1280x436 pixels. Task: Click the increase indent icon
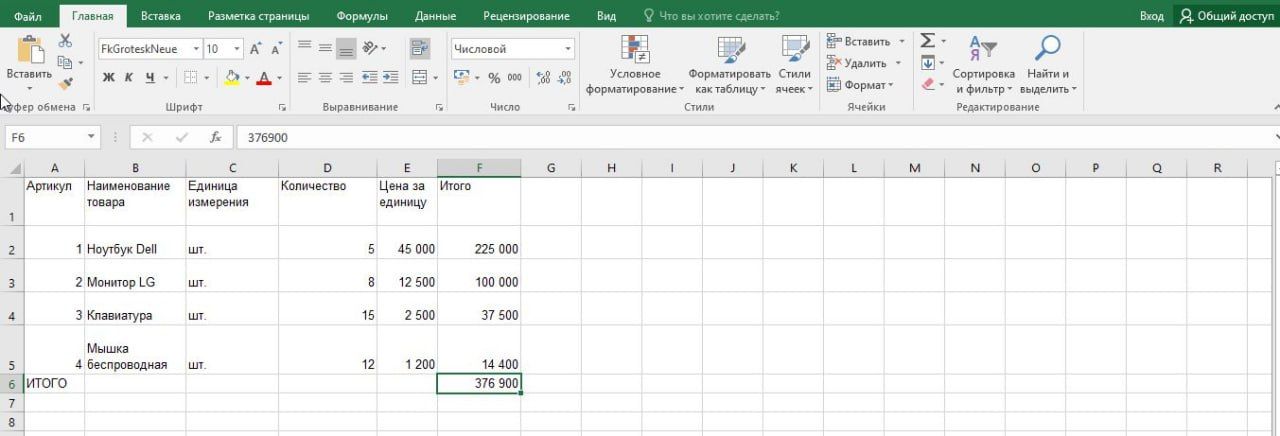[389, 78]
